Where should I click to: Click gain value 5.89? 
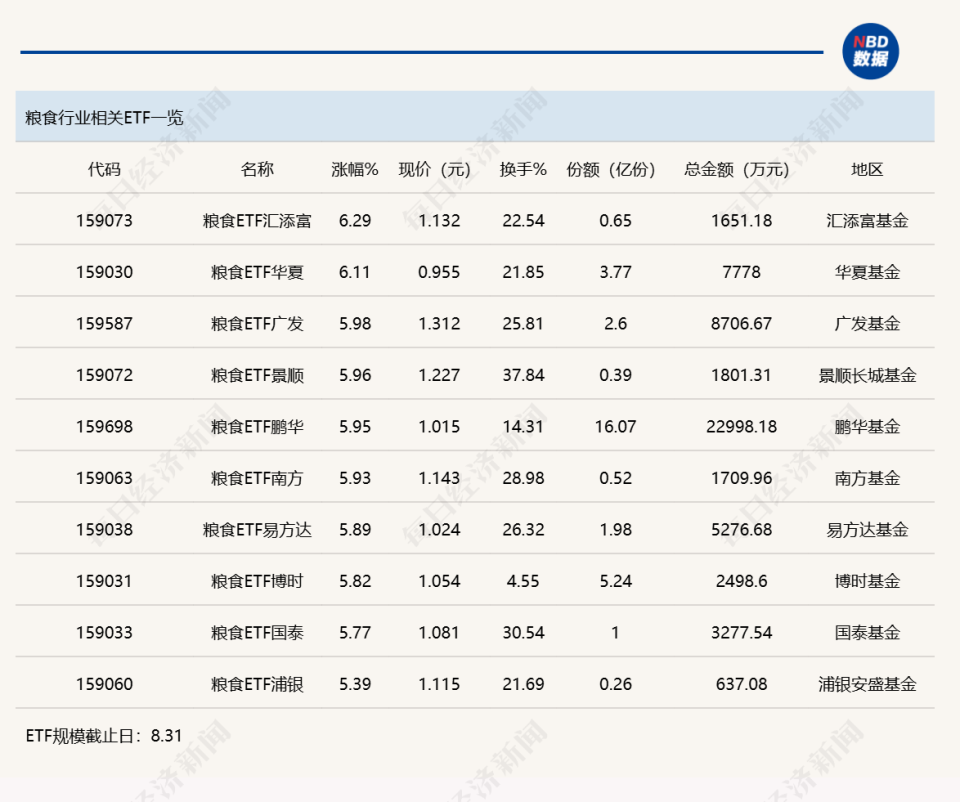tap(355, 529)
